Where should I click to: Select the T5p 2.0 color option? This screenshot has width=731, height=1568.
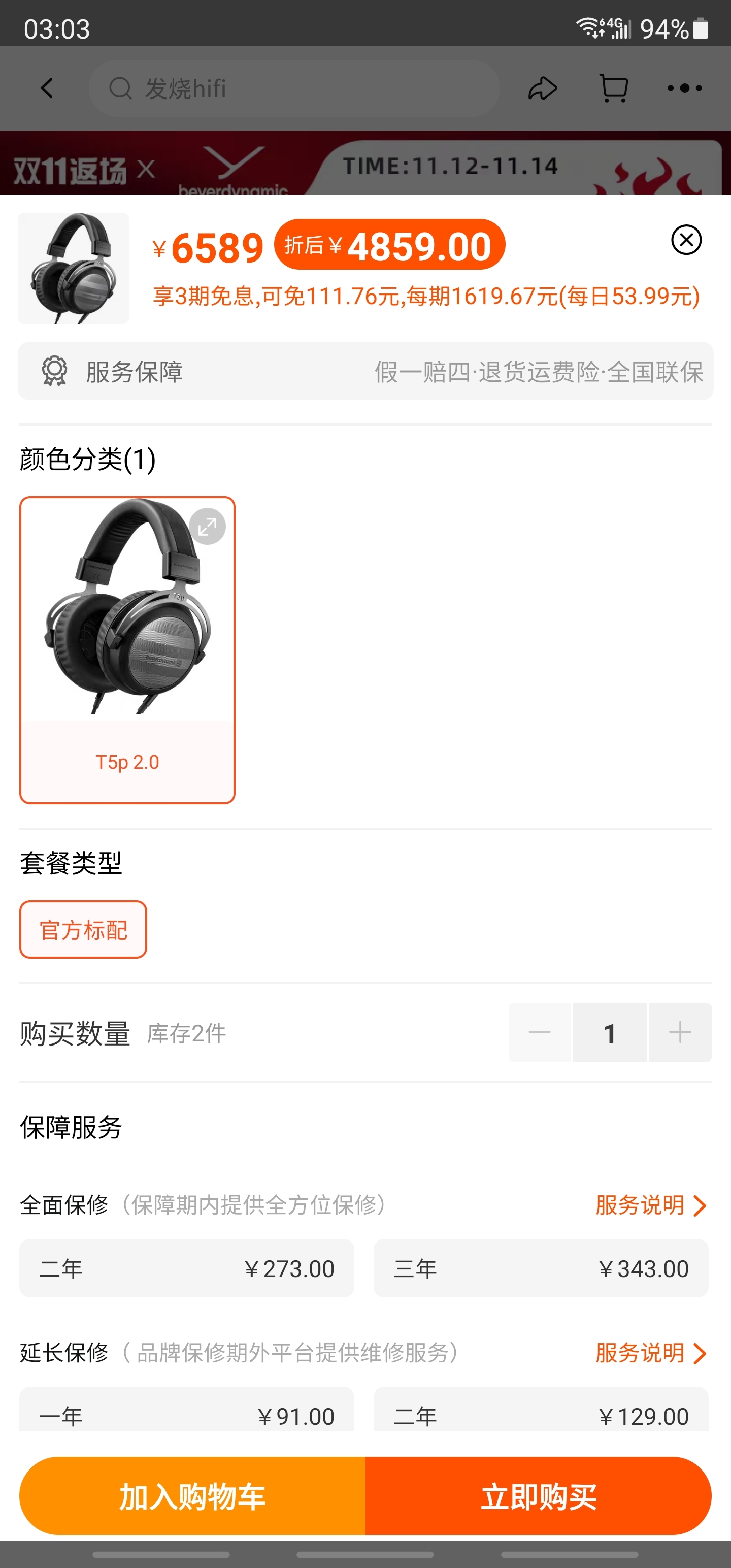[127, 650]
